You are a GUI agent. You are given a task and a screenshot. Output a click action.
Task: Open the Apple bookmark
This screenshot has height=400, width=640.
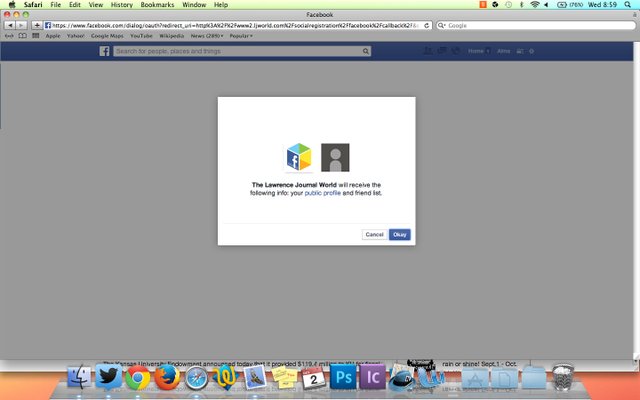pyautogui.click(x=53, y=36)
